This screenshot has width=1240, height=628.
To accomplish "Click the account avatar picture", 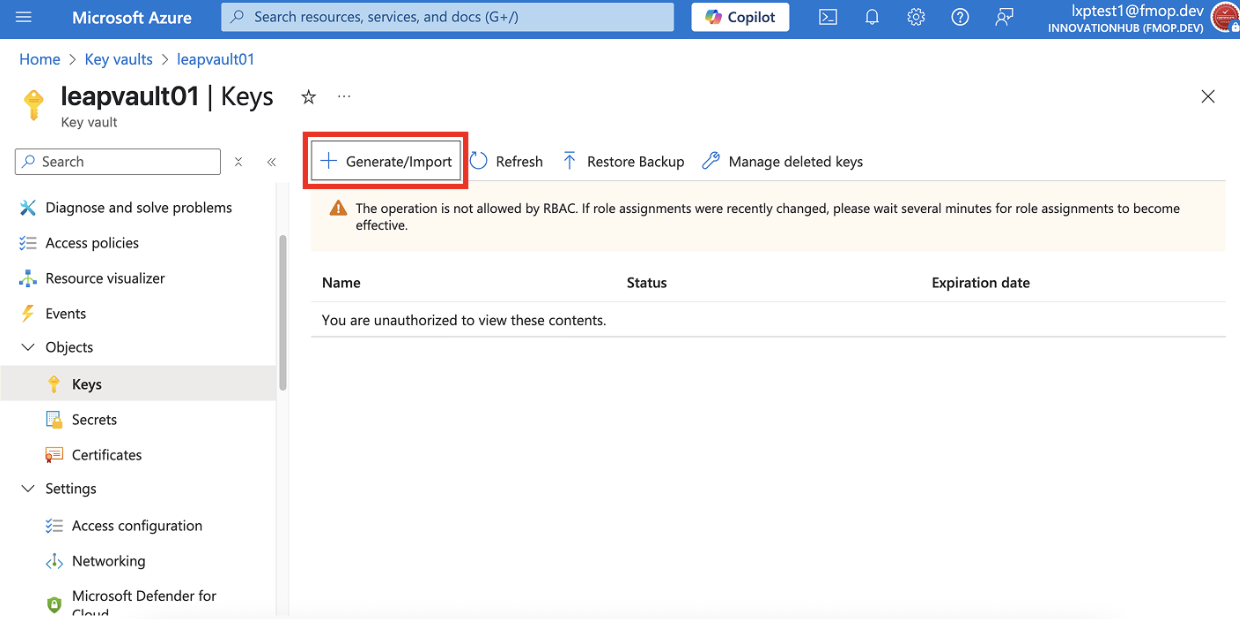I will click(x=1225, y=17).
